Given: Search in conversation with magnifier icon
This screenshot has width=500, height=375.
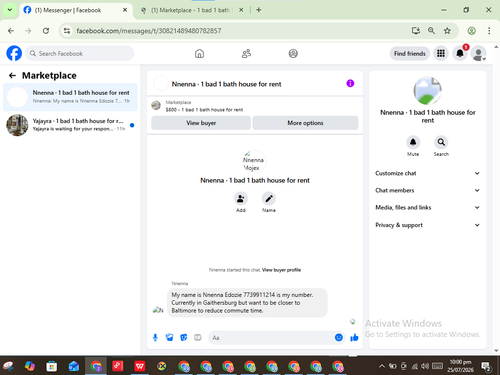Looking at the screenshot, I should [441, 142].
